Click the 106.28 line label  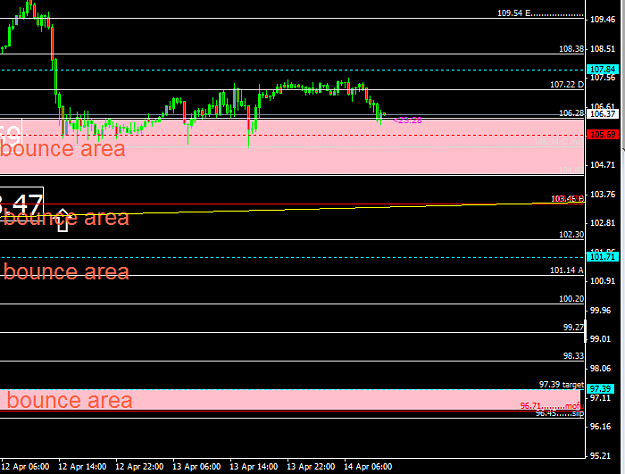pyautogui.click(x=571, y=113)
